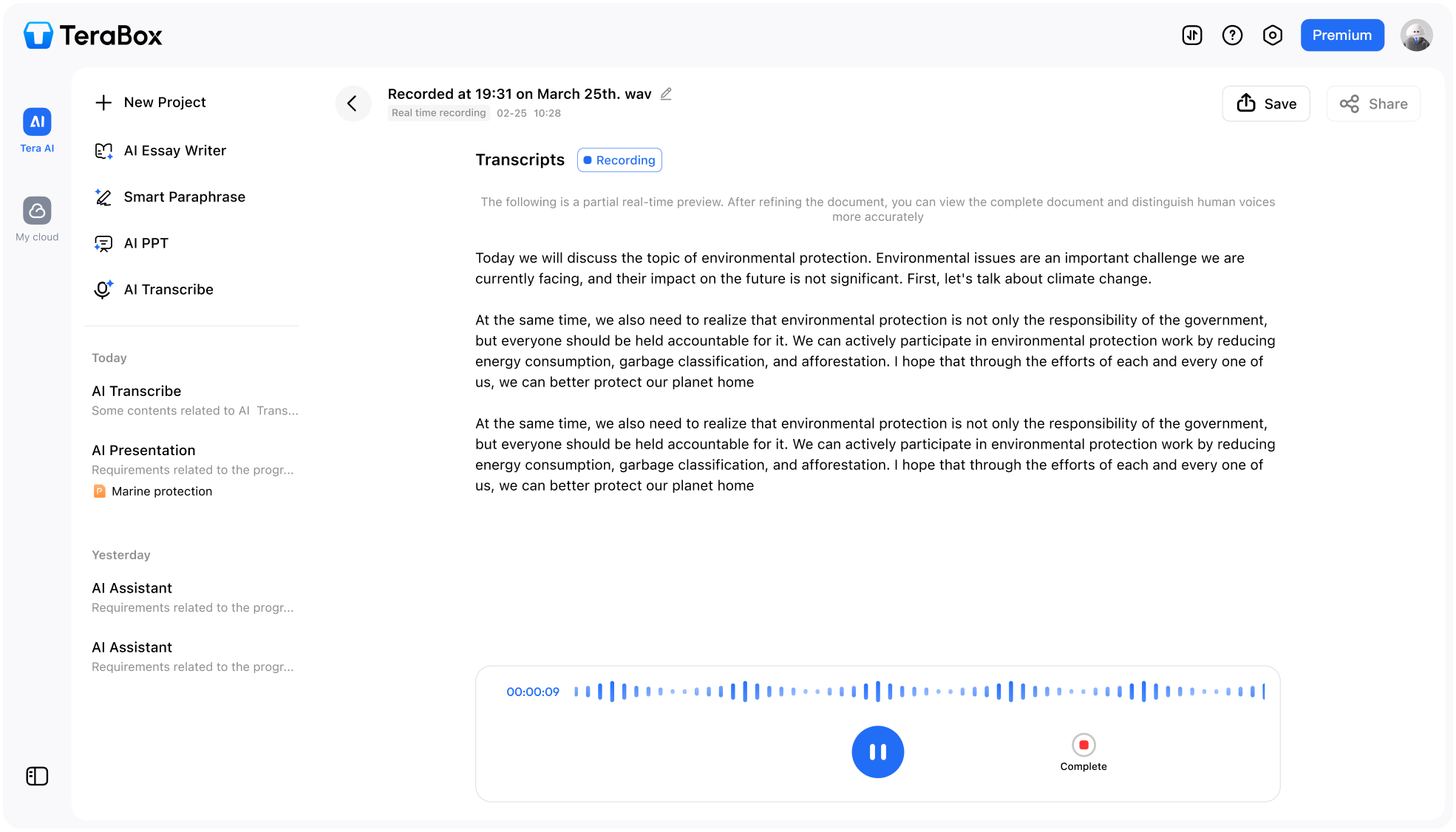This screenshot has width=1456, height=832.
Task: Select the AI PPT tool
Action: tap(146, 242)
